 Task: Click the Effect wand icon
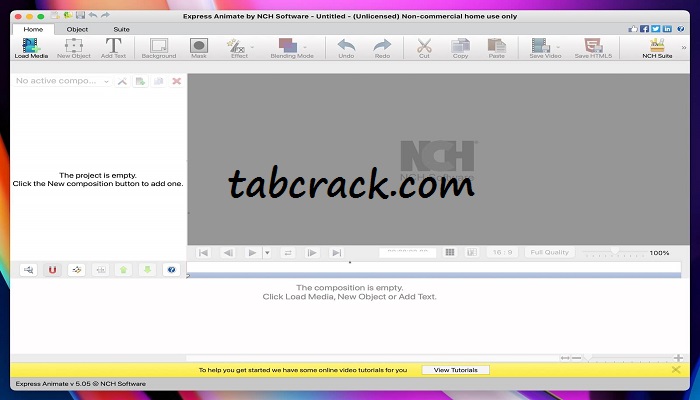pos(236,46)
